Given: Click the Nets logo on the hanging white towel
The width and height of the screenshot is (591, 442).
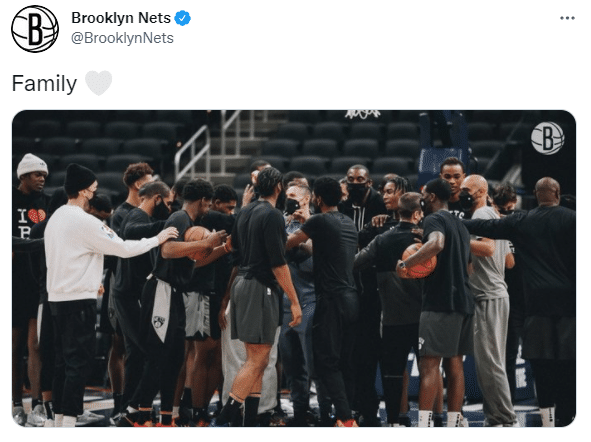Looking at the screenshot, I should pyautogui.click(x=159, y=322).
